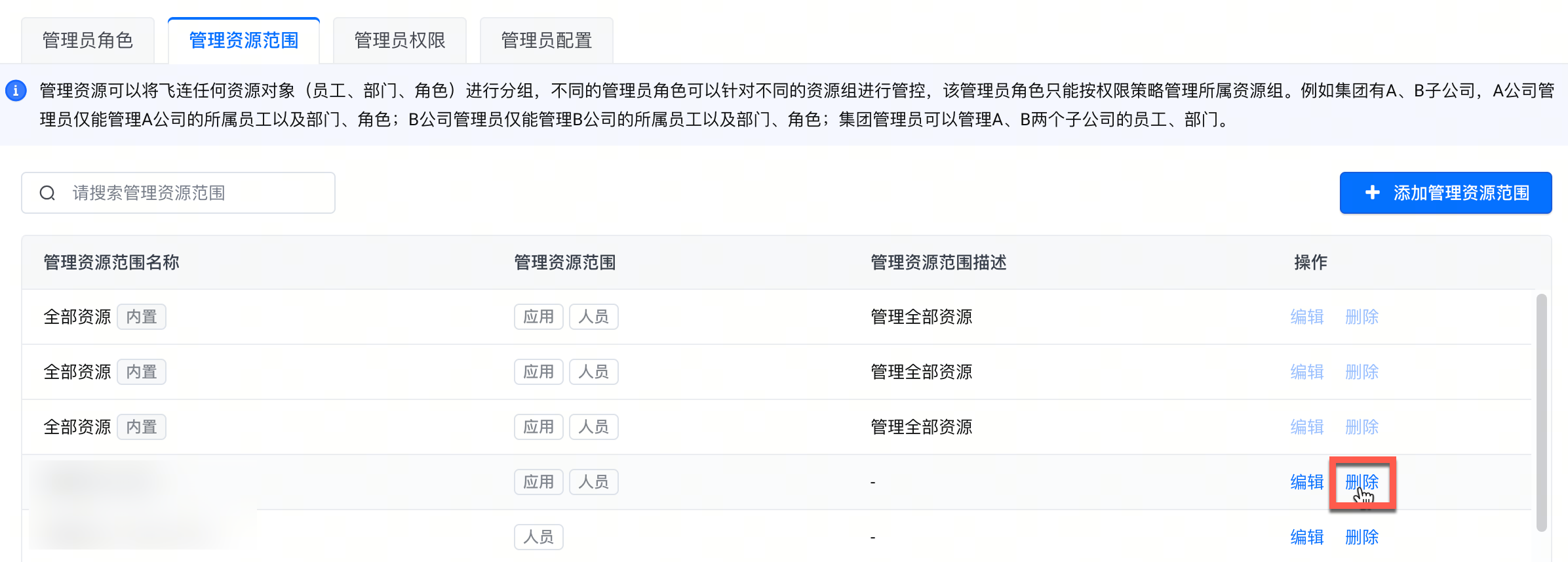
Task: Click the 管理资源范围名称 column header
Action: coord(111,262)
